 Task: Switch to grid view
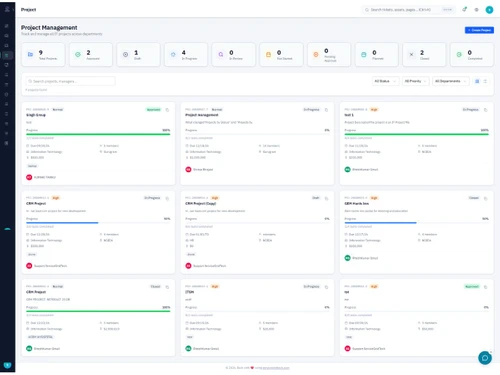tap(477, 81)
